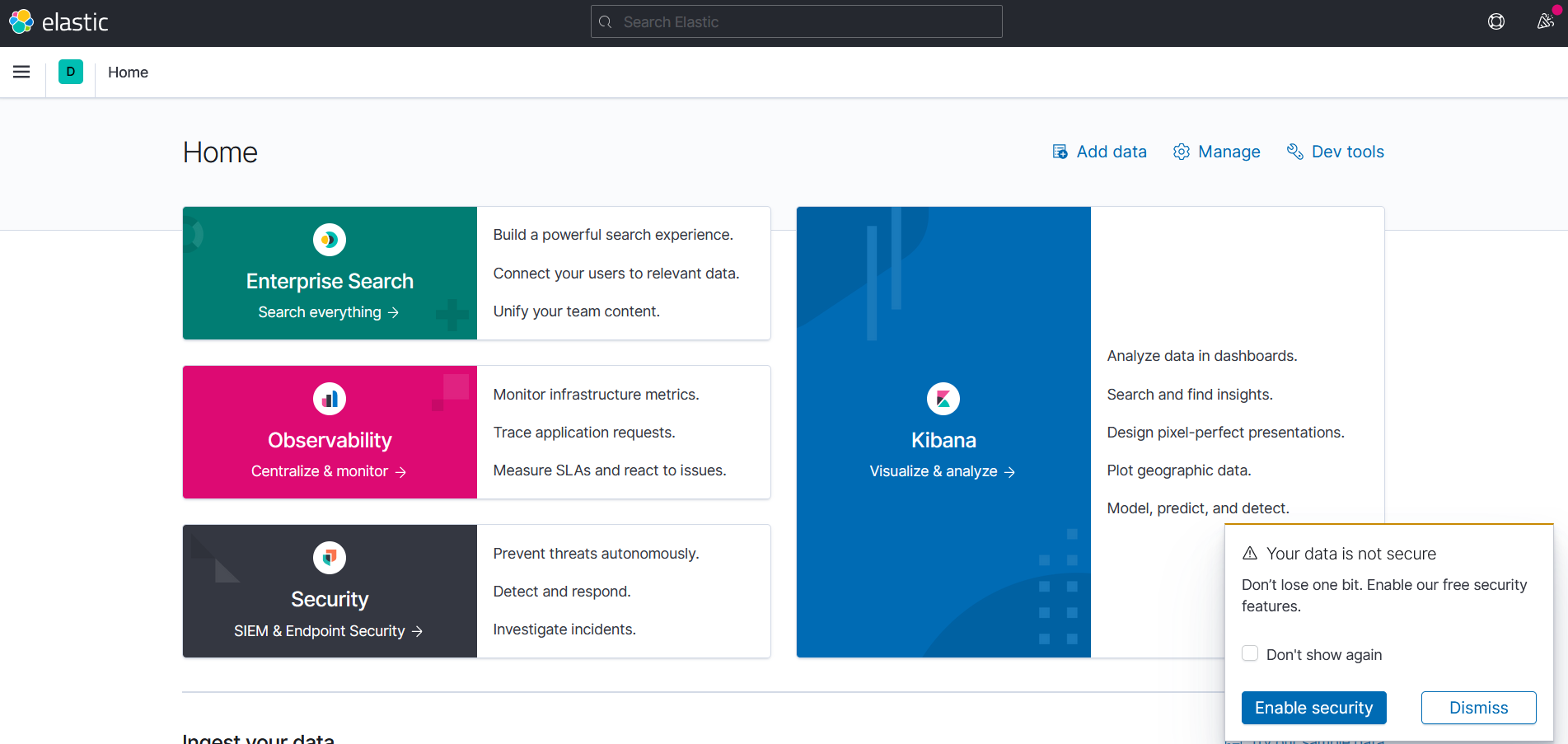The image size is (1568, 744).
Task: Click the Dev tools wrench icon
Action: (x=1295, y=152)
